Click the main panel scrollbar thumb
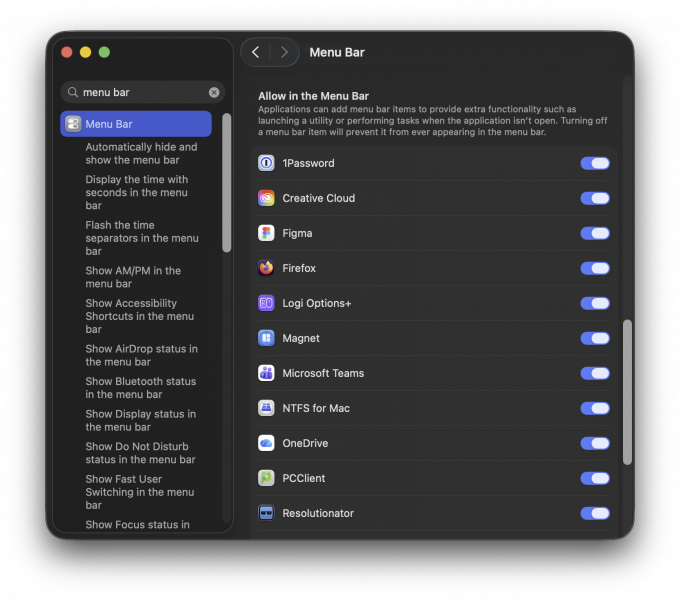 [x=627, y=392]
